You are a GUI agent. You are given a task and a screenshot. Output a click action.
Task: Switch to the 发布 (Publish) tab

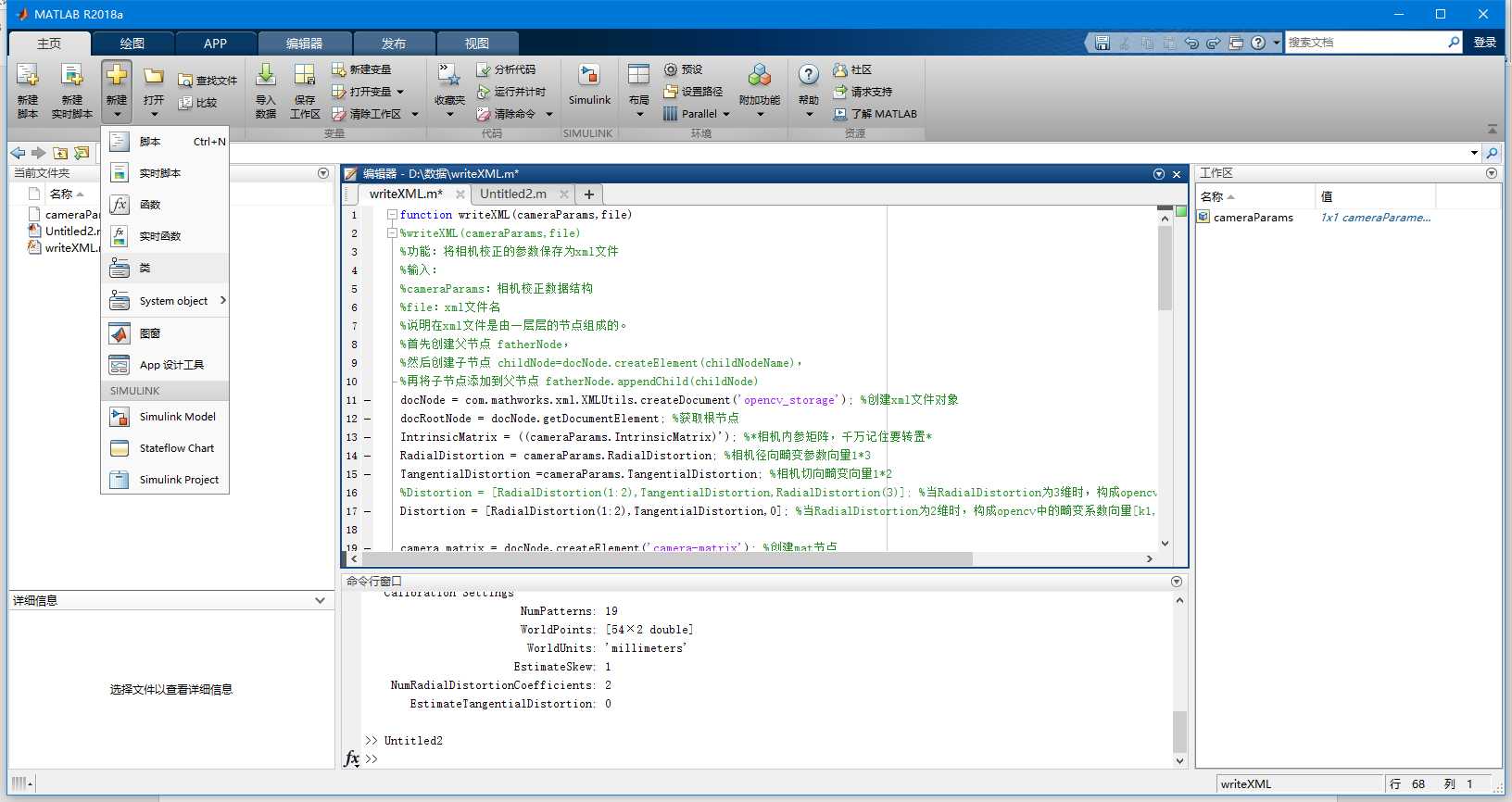(x=394, y=44)
